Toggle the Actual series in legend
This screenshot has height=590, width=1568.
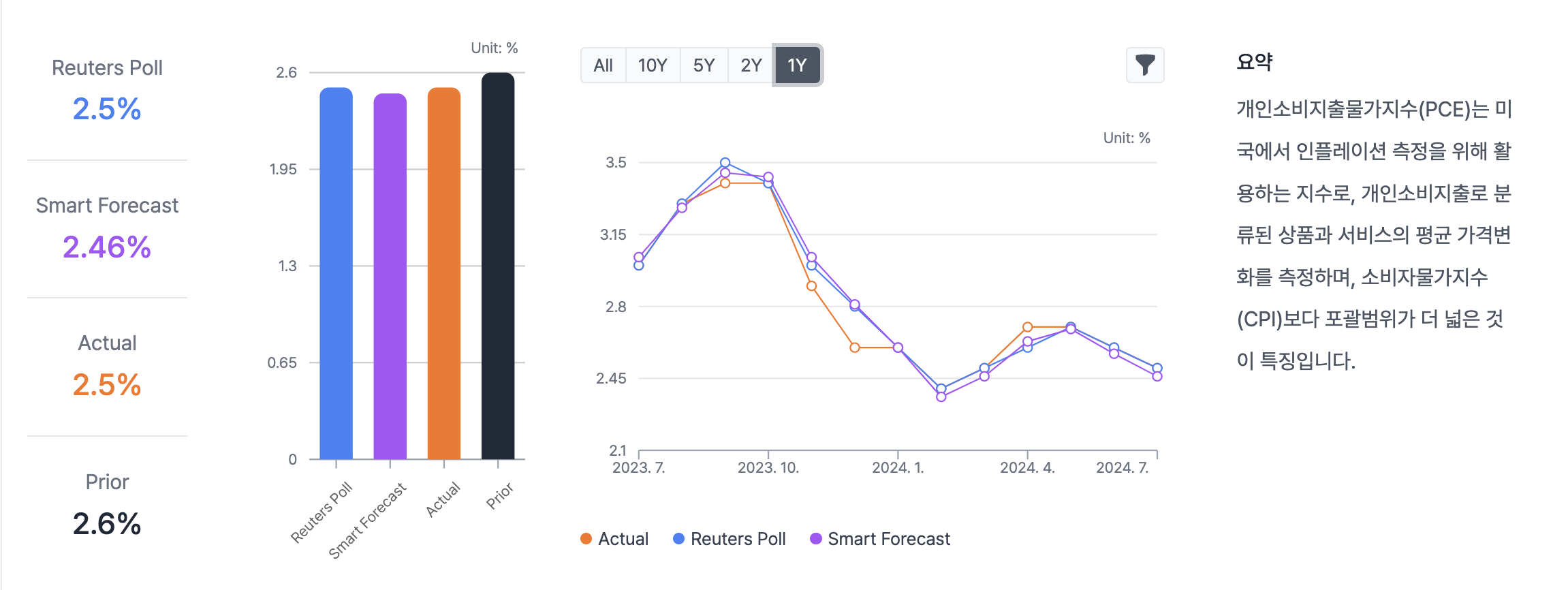[623, 539]
